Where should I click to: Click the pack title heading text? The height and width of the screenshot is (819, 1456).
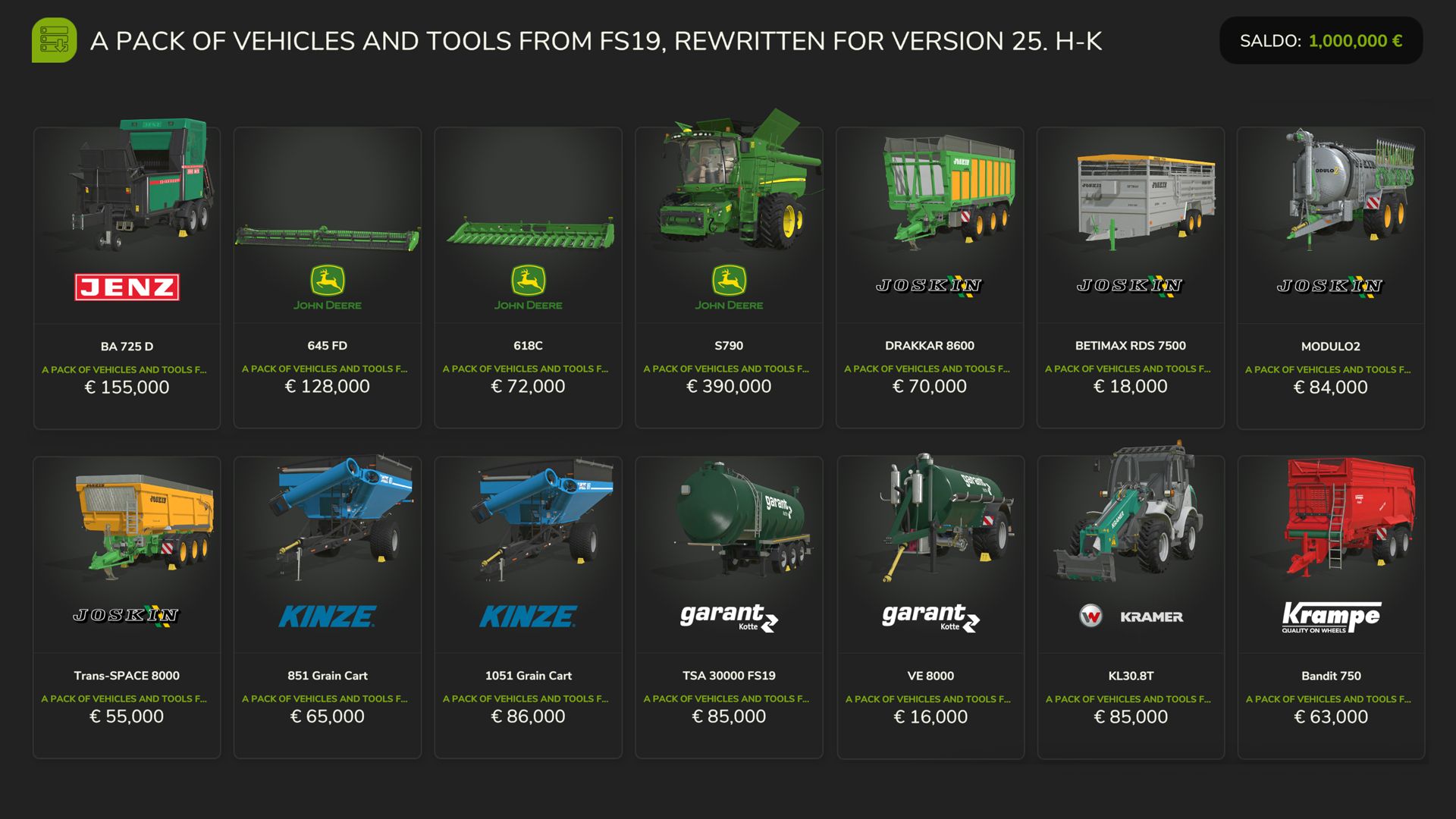coord(595,41)
